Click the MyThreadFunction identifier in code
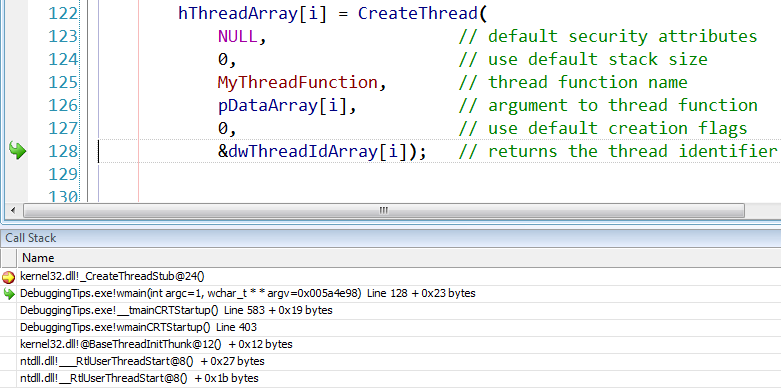The width and height of the screenshot is (781, 388). pos(297,82)
